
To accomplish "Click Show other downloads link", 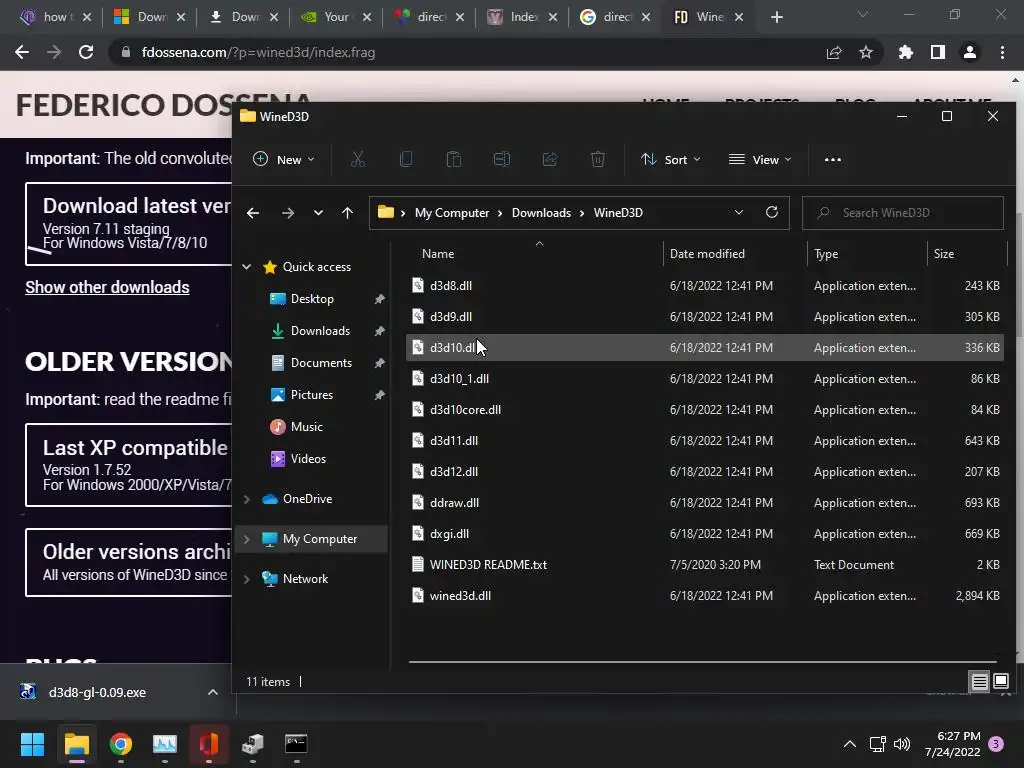I will pos(107,287).
